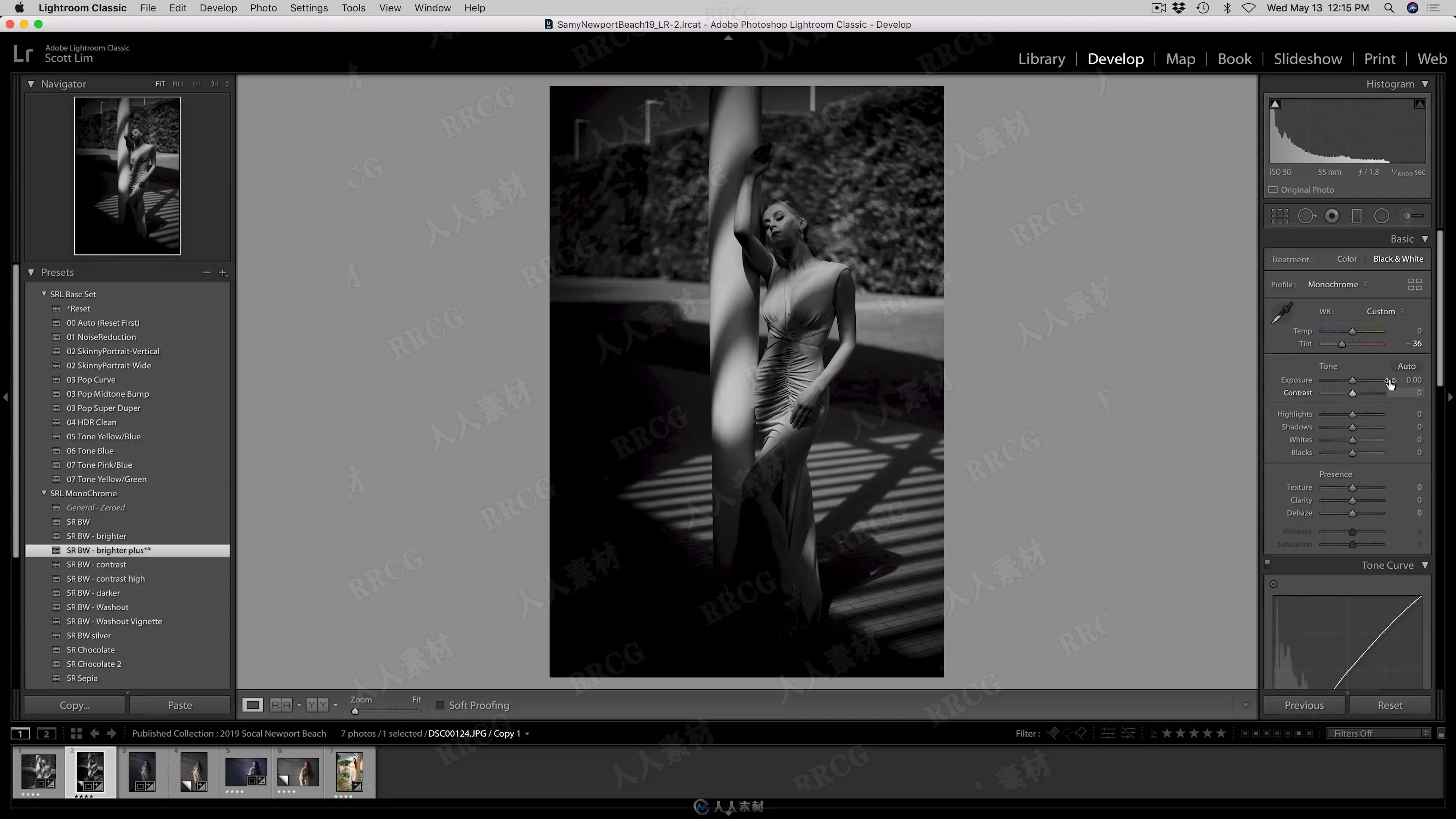Click the Clarity slider handle
The height and width of the screenshot is (819, 1456).
(x=1352, y=501)
